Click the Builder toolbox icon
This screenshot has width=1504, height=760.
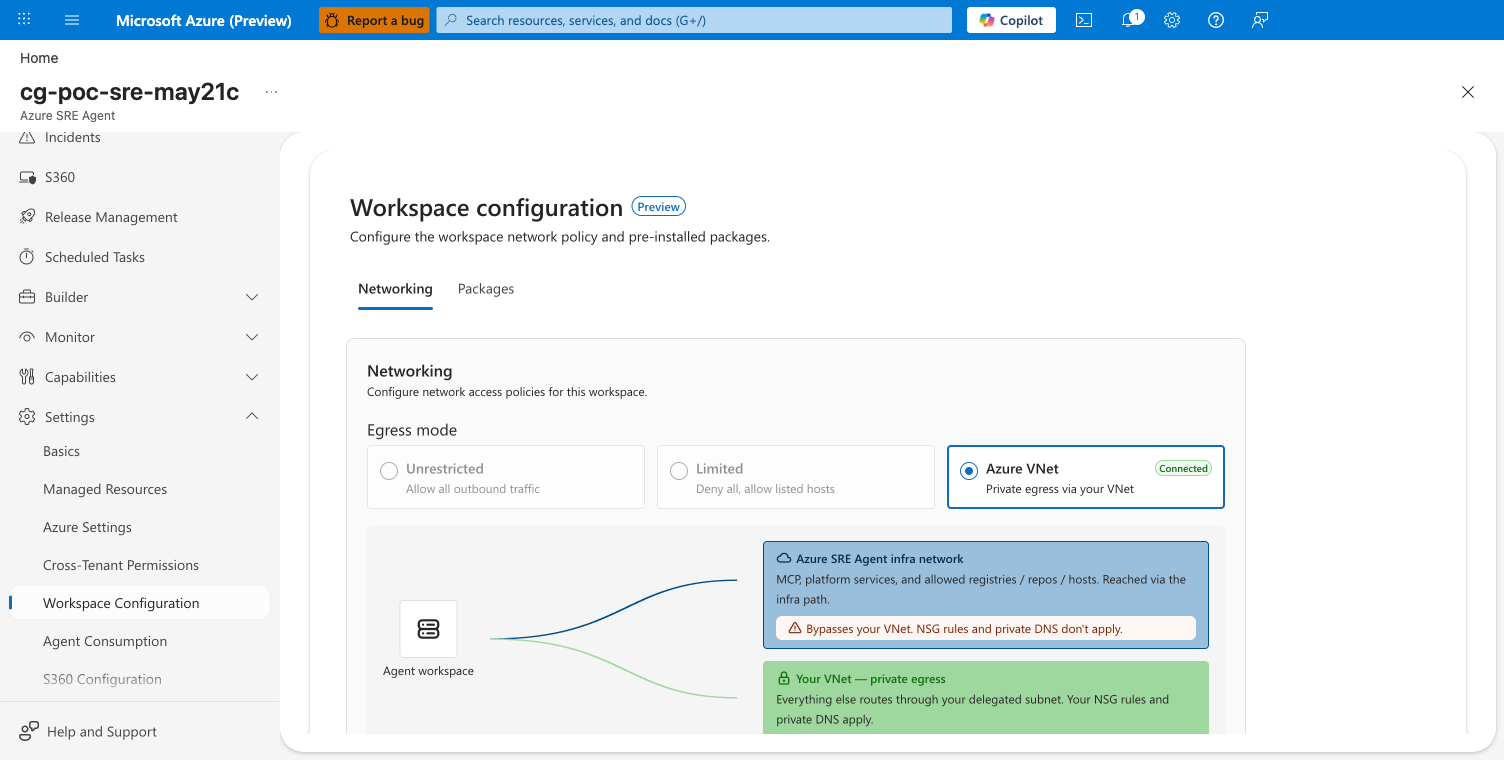click(x=27, y=297)
